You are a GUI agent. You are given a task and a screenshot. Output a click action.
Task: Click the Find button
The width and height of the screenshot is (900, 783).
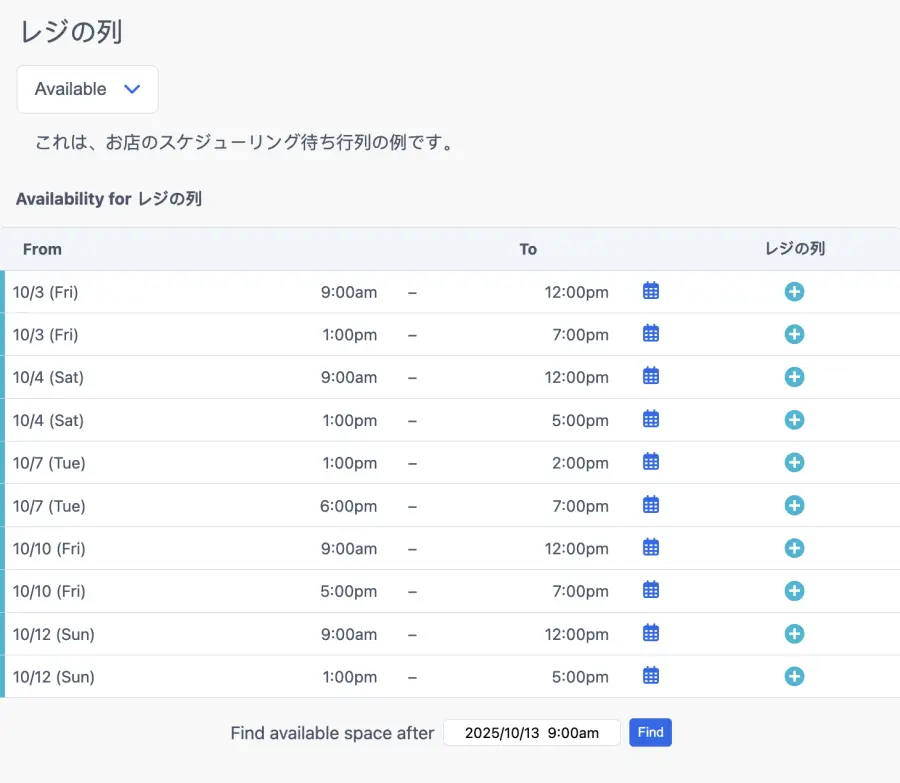pos(650,733)
